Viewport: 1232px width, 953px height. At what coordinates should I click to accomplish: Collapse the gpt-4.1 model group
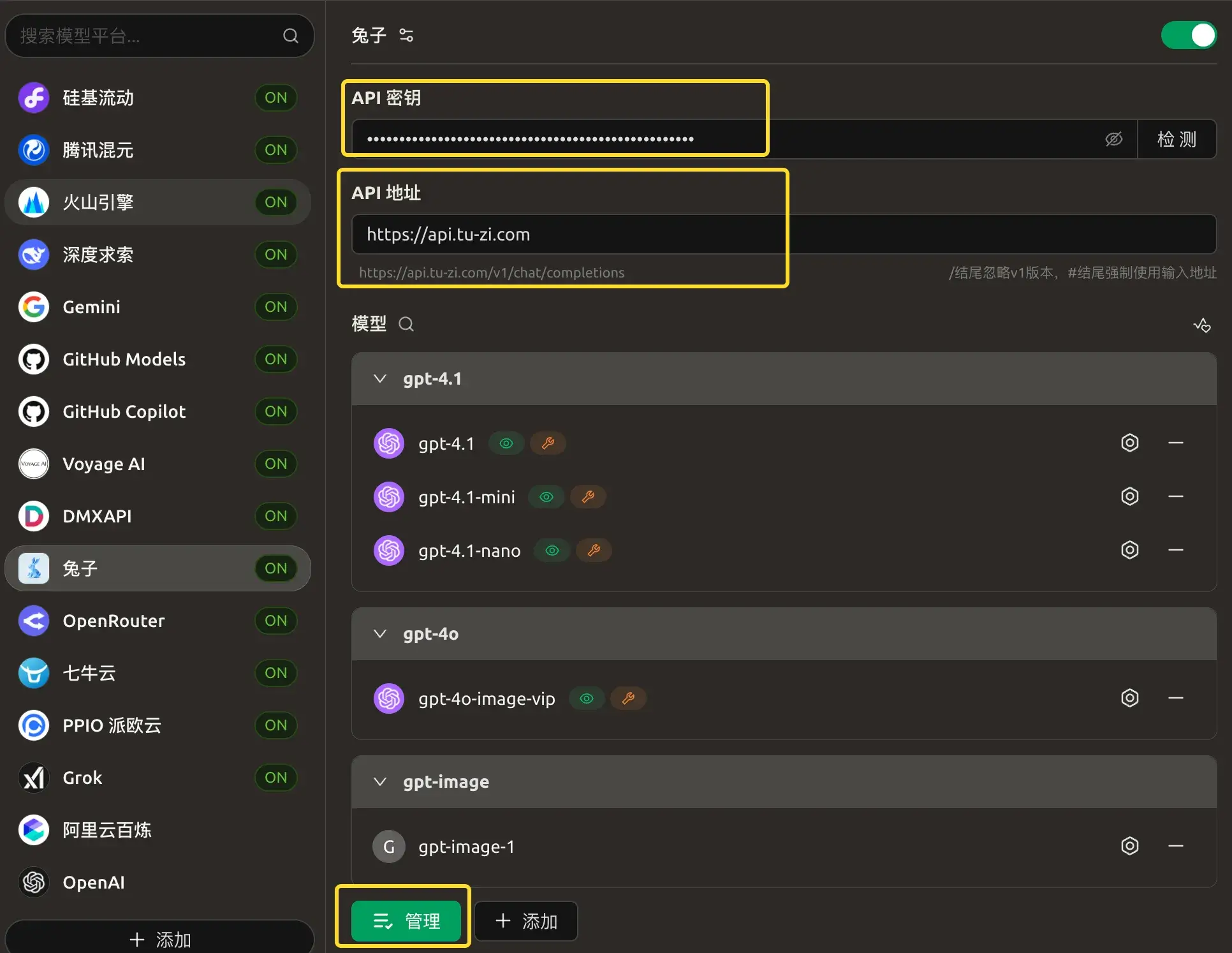pos(380,379)
